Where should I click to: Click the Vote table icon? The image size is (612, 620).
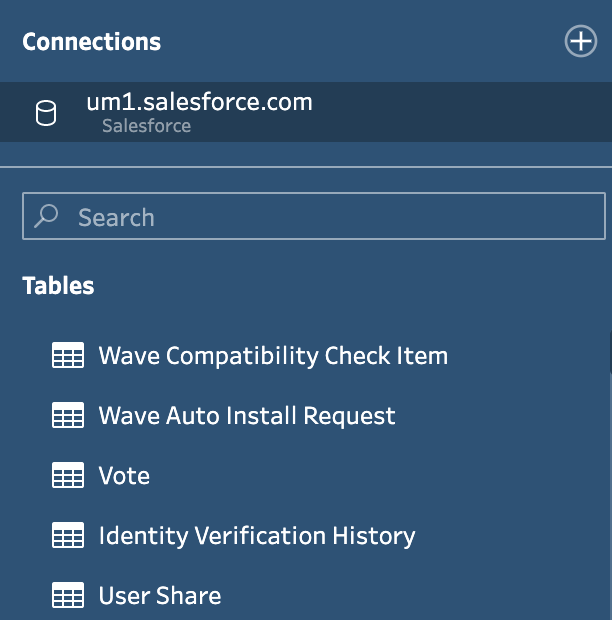click(x=68, y=475)
